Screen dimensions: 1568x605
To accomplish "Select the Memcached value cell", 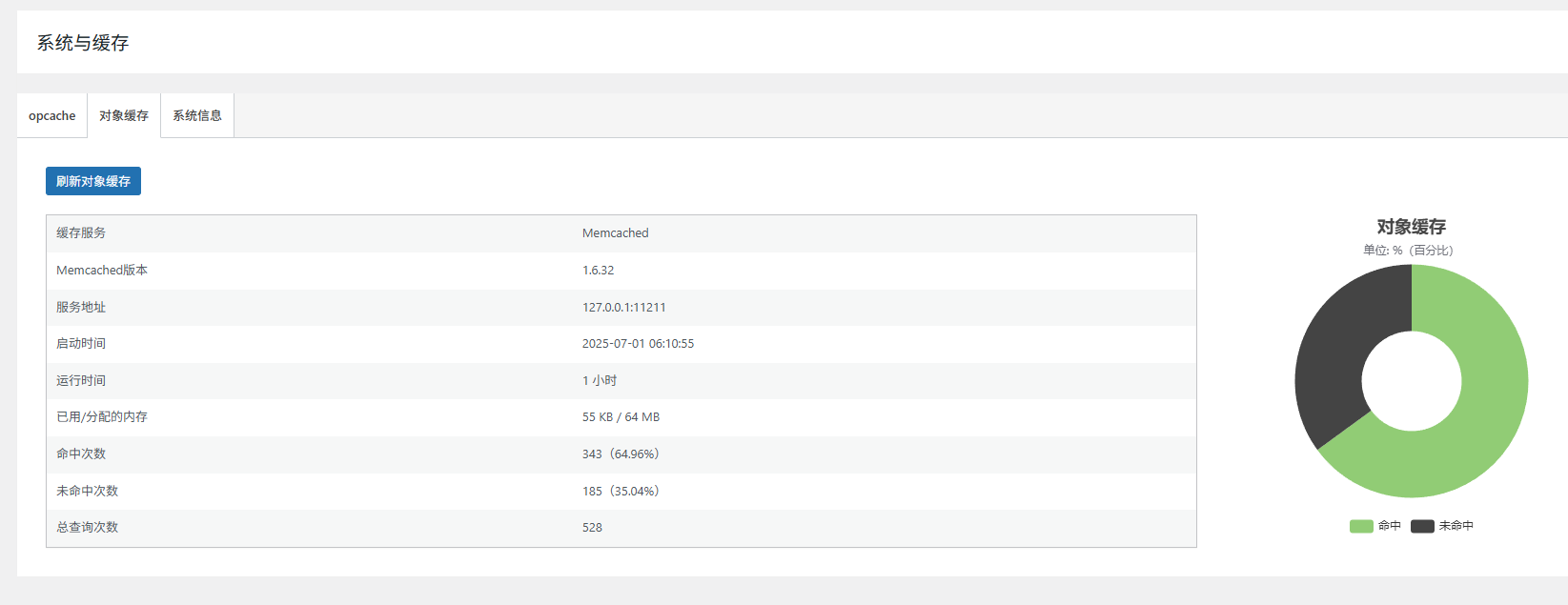I will click(616, 232).
